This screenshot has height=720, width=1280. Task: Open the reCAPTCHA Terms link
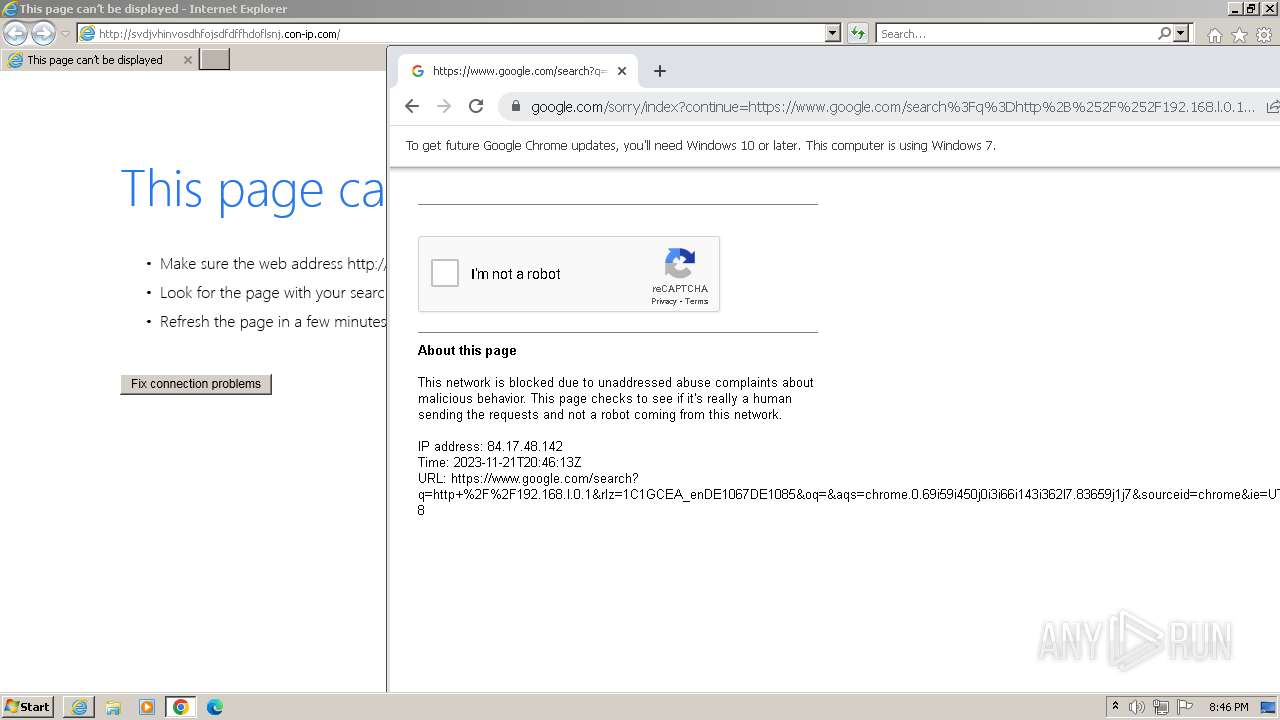point(697,301)
